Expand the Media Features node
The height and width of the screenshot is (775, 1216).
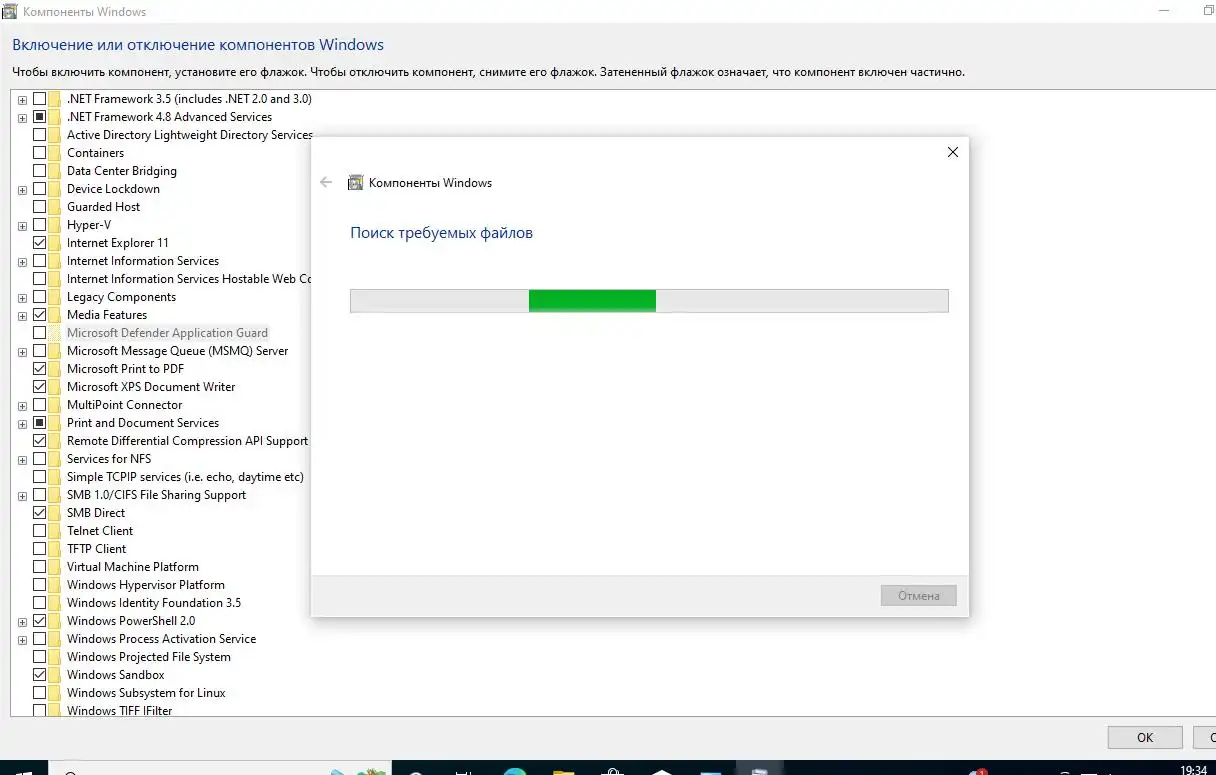click(x=22, y=316)
